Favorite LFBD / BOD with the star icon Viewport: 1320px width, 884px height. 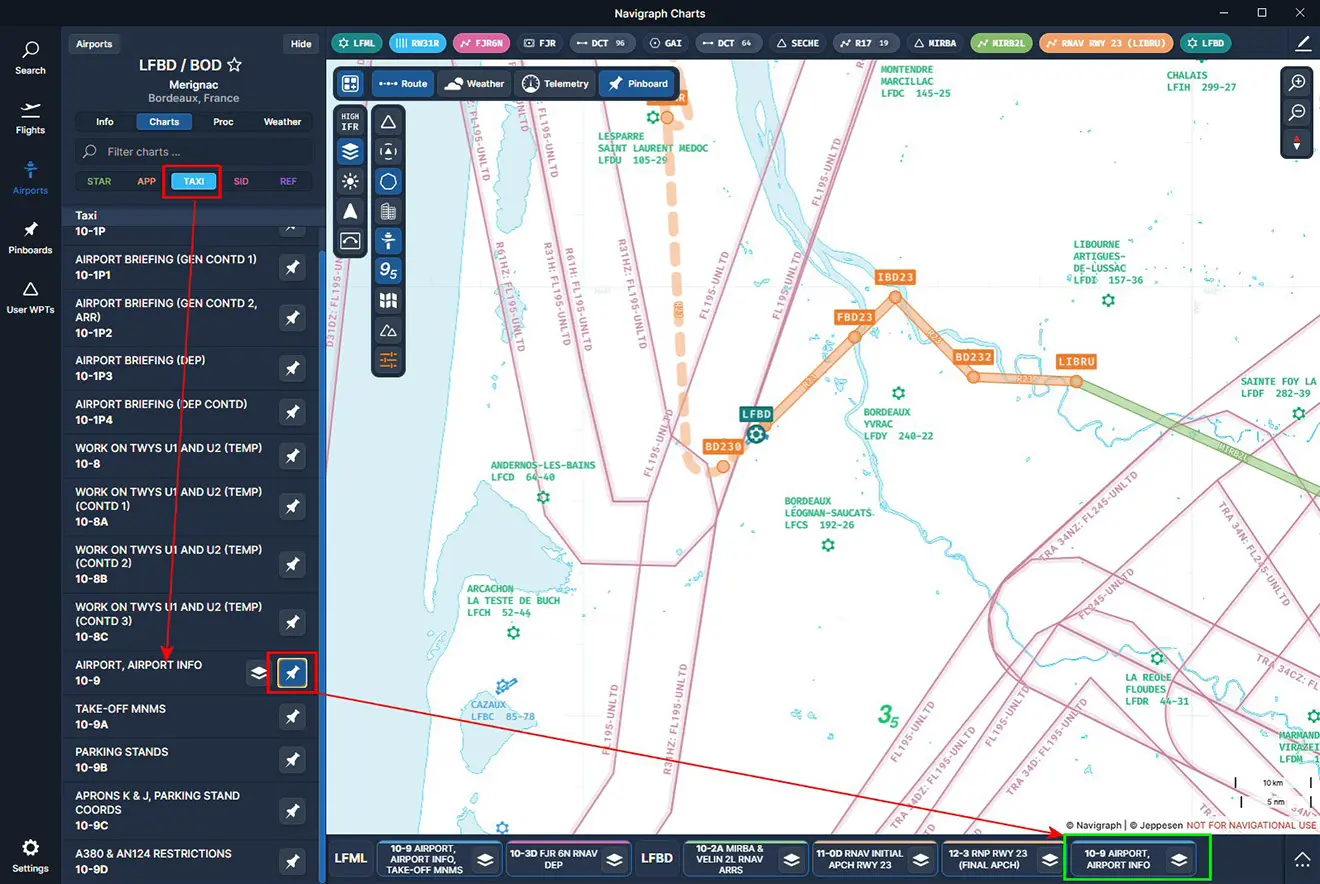point(234,65)
